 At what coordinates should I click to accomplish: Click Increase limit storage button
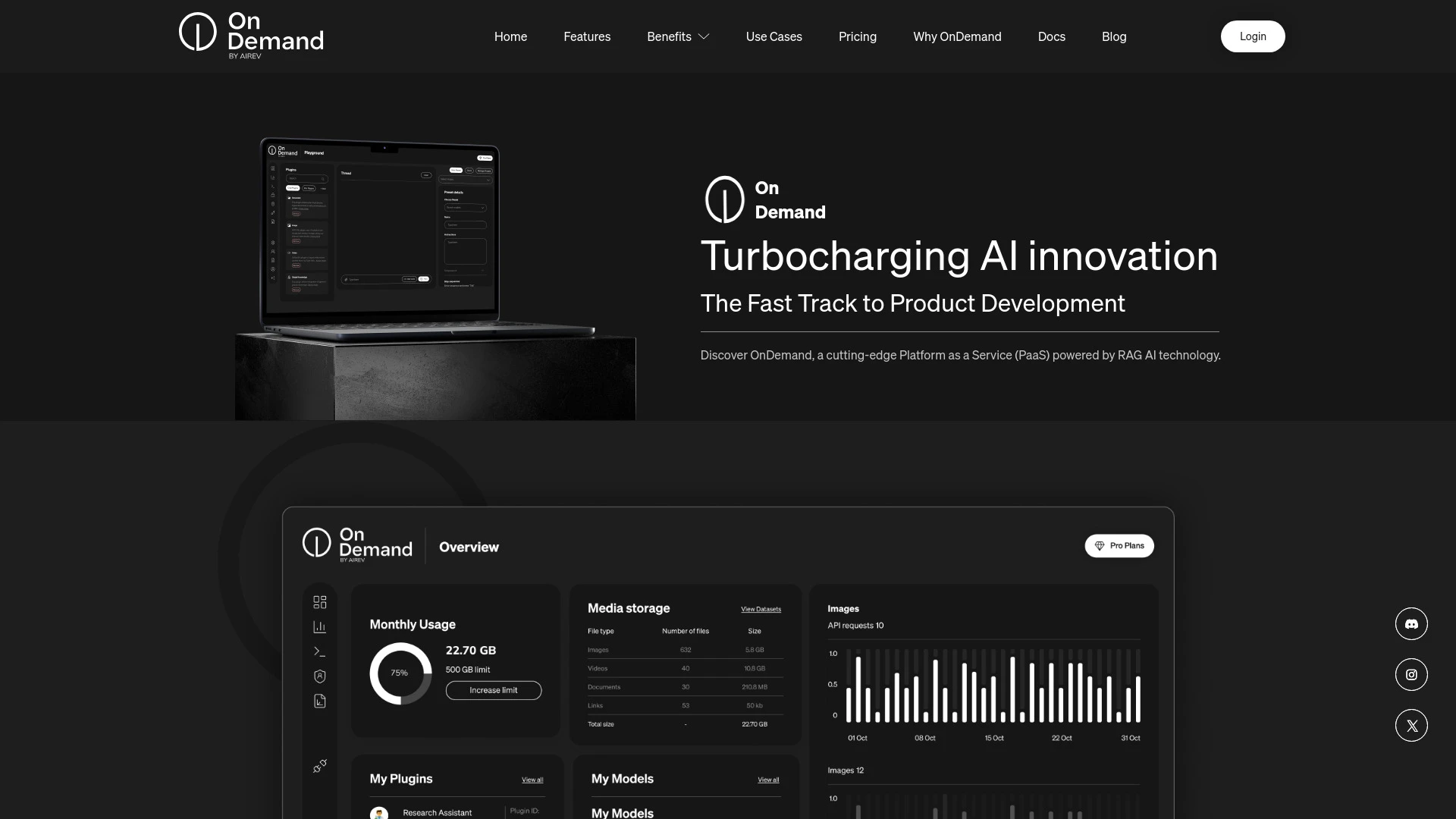[493, 690]
